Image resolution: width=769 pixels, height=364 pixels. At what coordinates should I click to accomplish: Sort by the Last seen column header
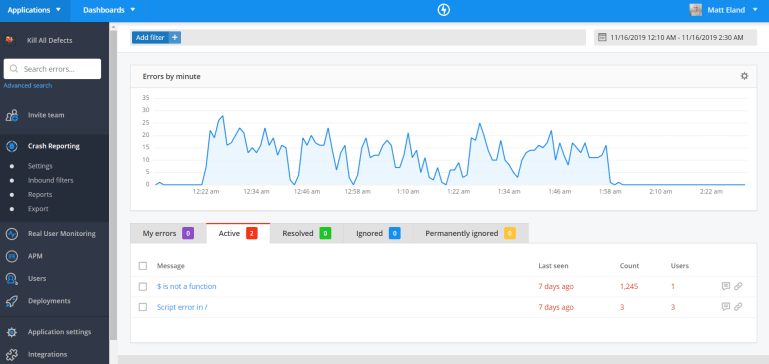coord(553,266)
